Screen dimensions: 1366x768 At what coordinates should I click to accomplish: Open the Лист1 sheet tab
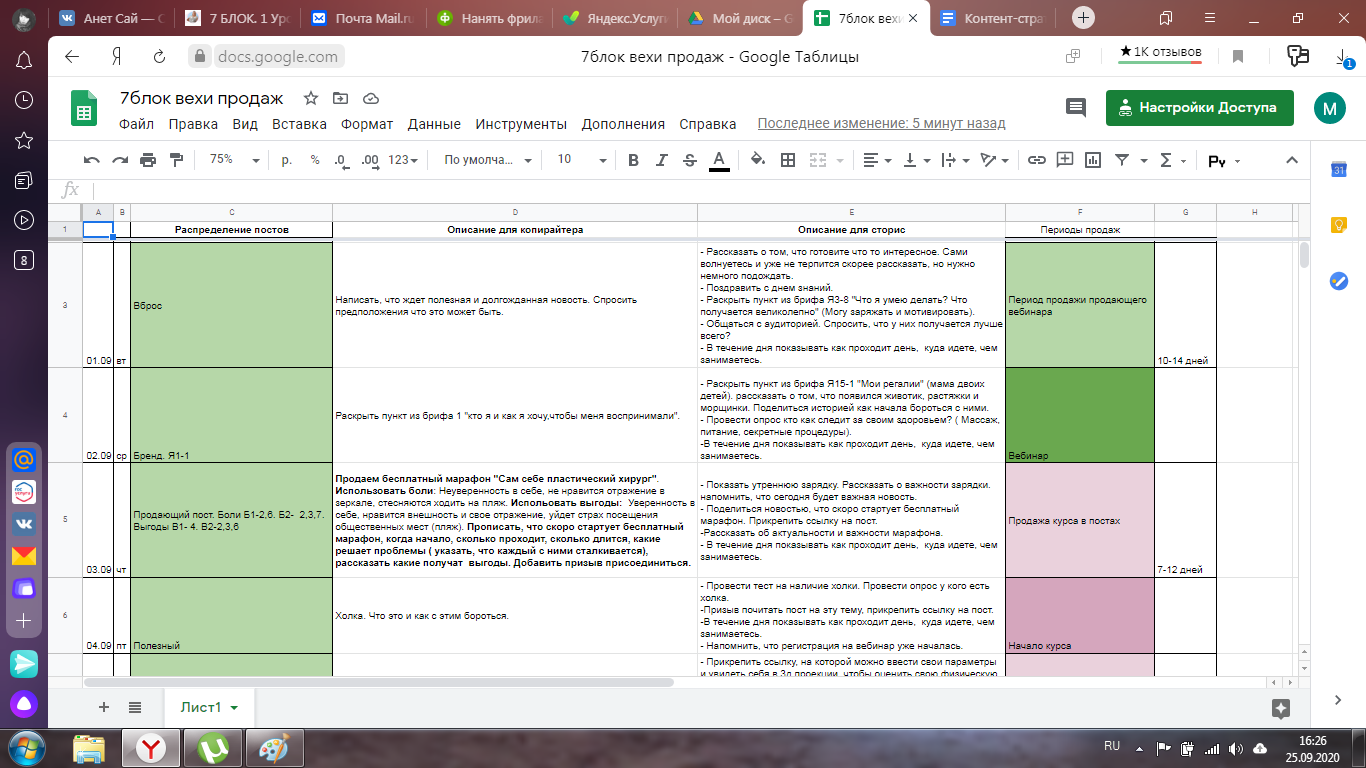click(x=209, y=707)
